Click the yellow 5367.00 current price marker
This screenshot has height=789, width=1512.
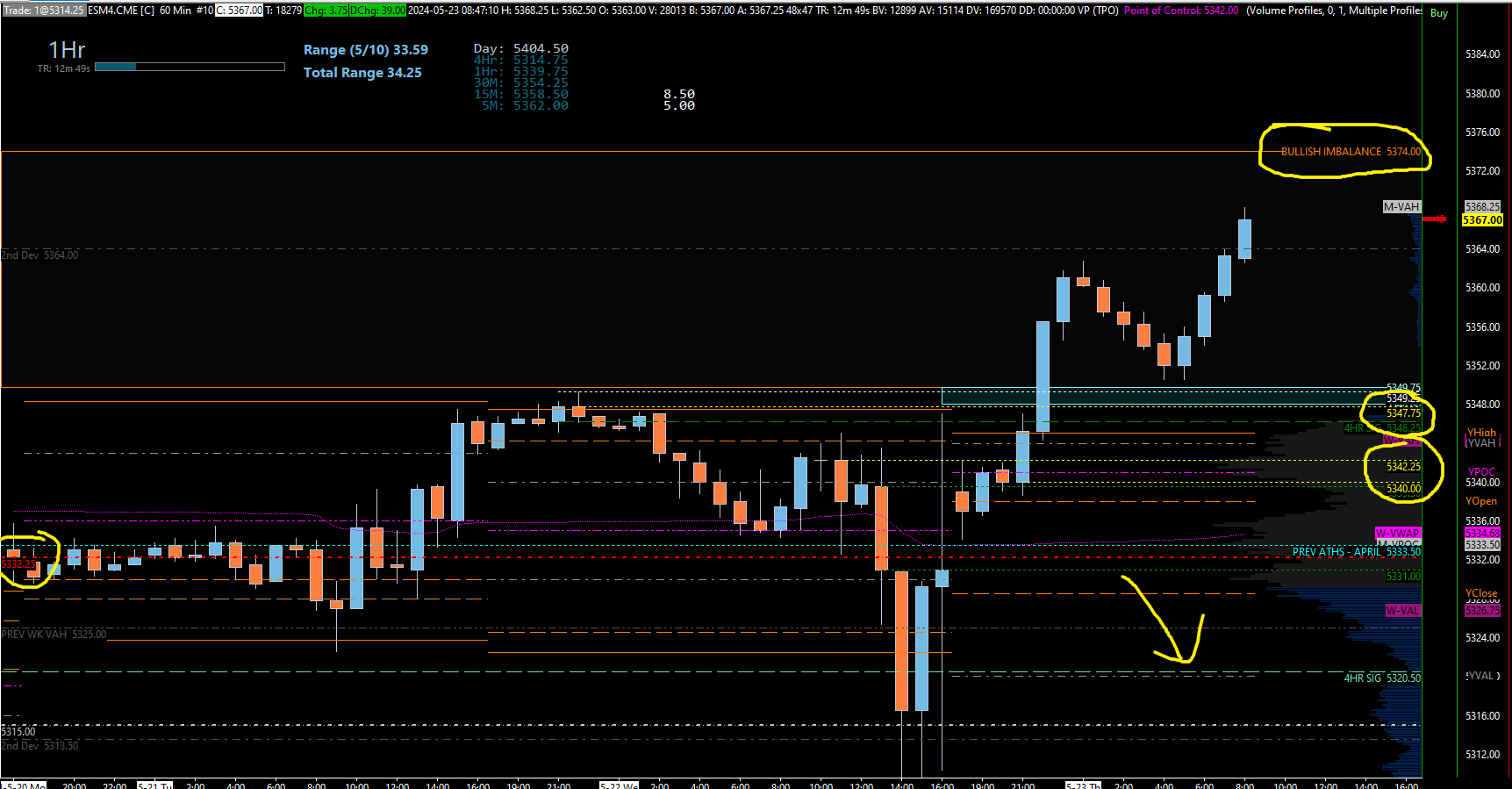tap(1482, 220)
